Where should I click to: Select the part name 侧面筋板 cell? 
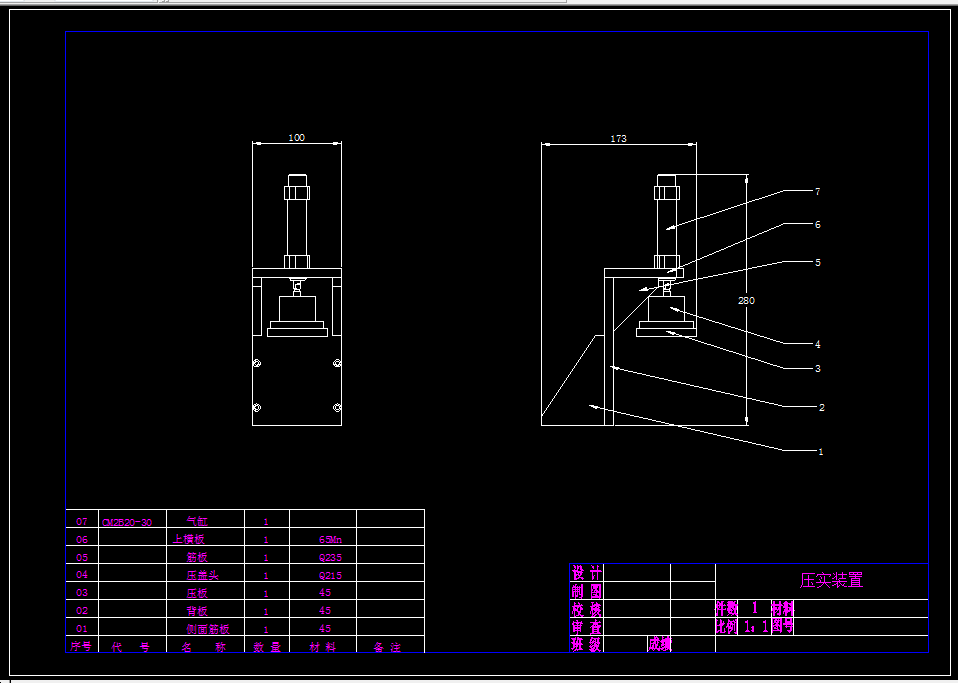tap(208, 629)
